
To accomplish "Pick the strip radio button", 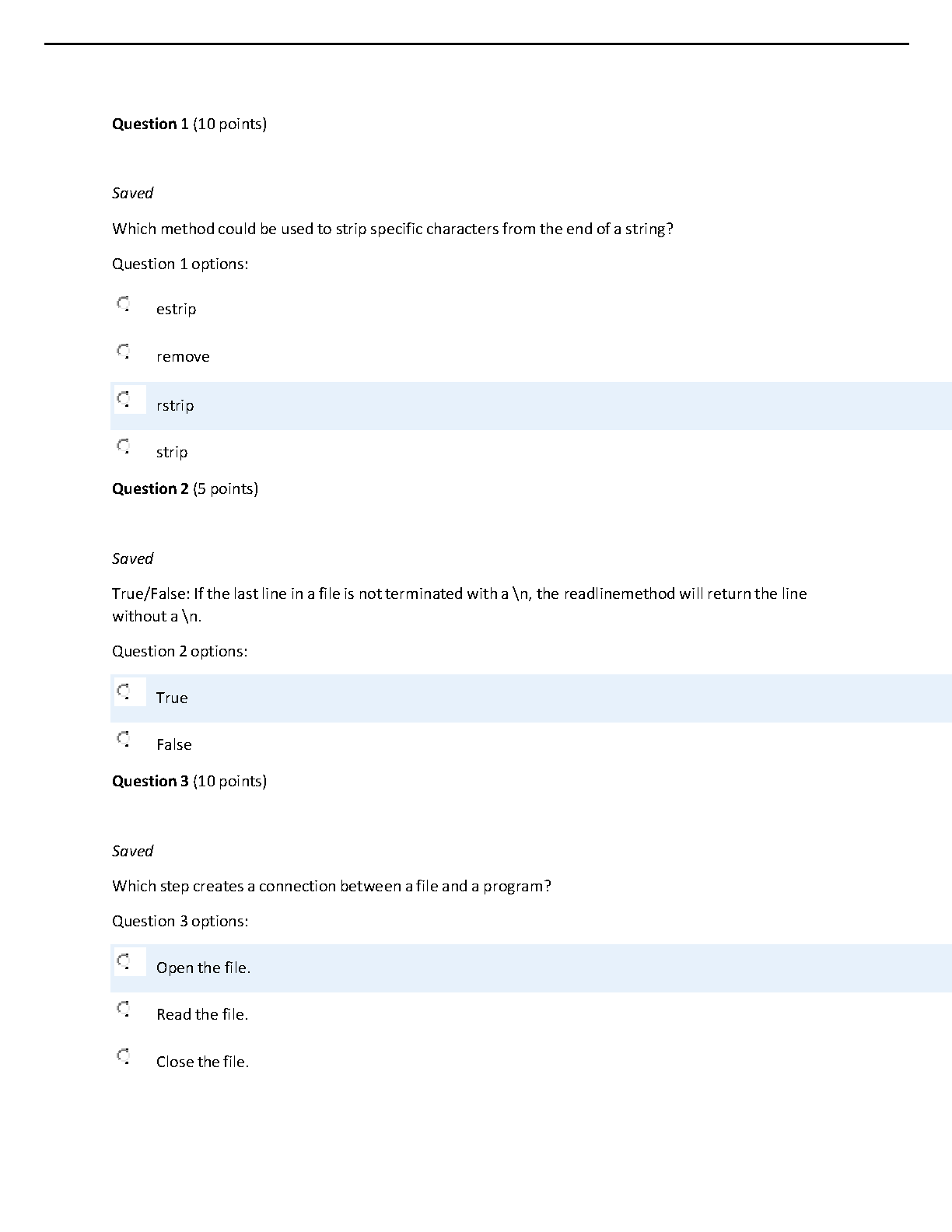I will coord(124,446).
